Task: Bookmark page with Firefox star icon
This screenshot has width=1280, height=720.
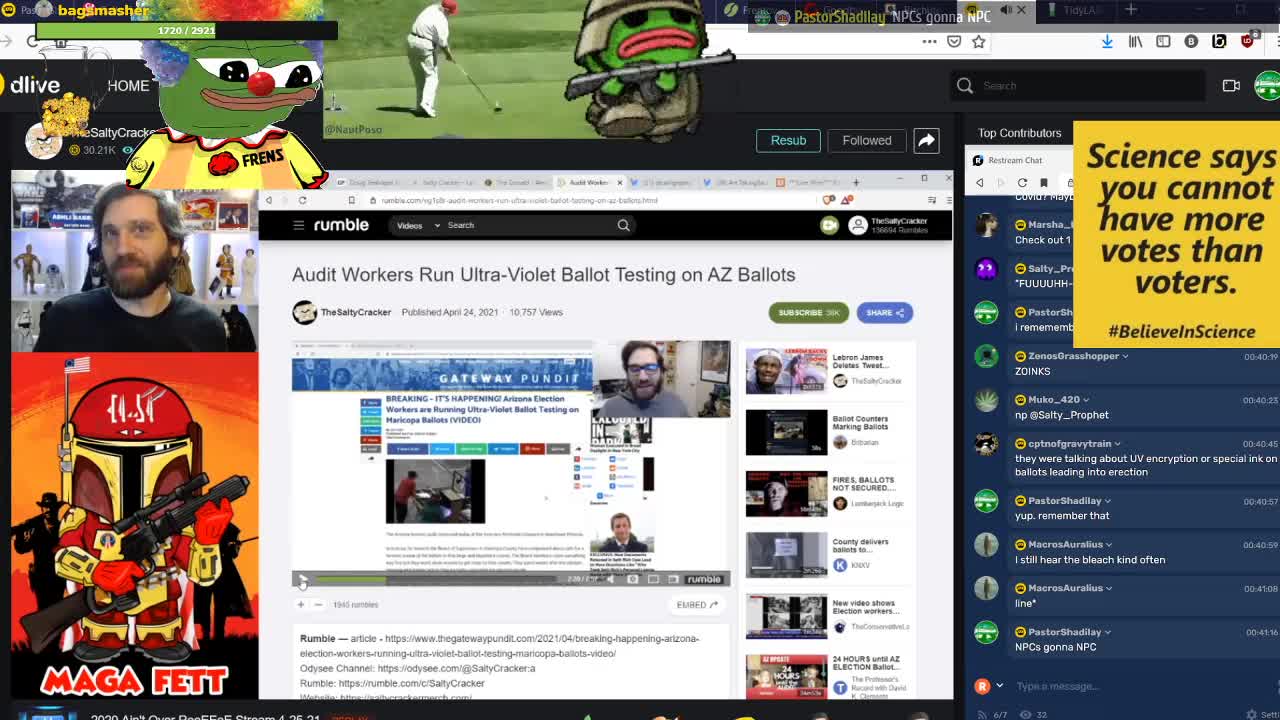Action: 979,42
